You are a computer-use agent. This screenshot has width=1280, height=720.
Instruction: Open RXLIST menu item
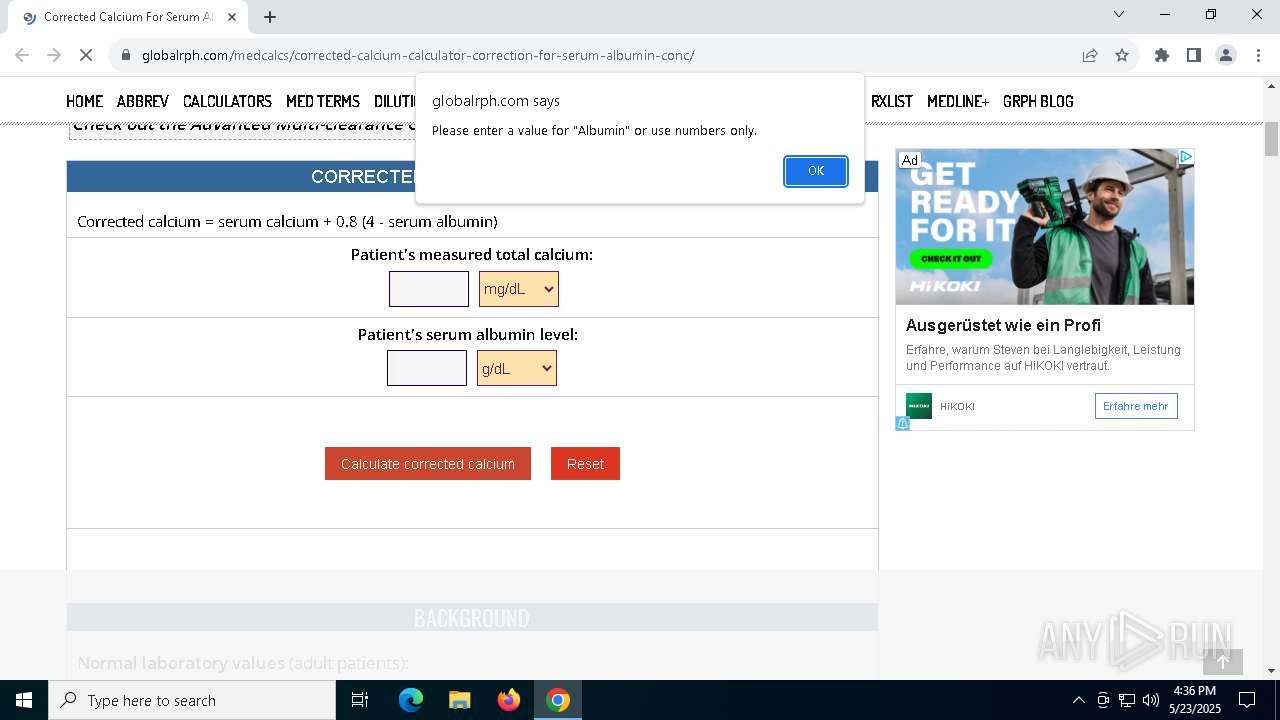tap(892, 101)
